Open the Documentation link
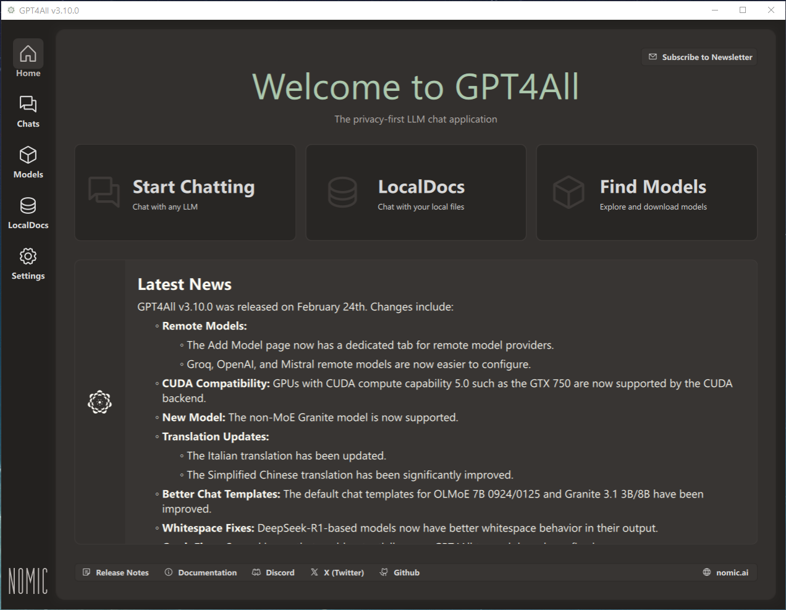The image size is (786, 610). click(x=200, y=573)
